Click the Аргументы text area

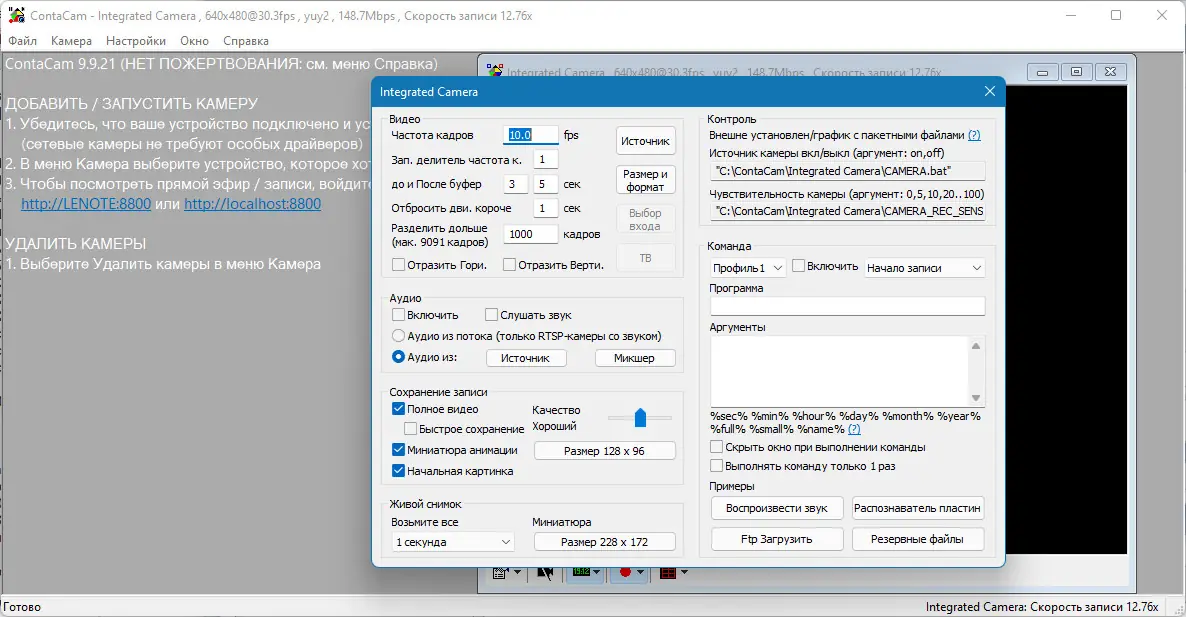(840, 372)
